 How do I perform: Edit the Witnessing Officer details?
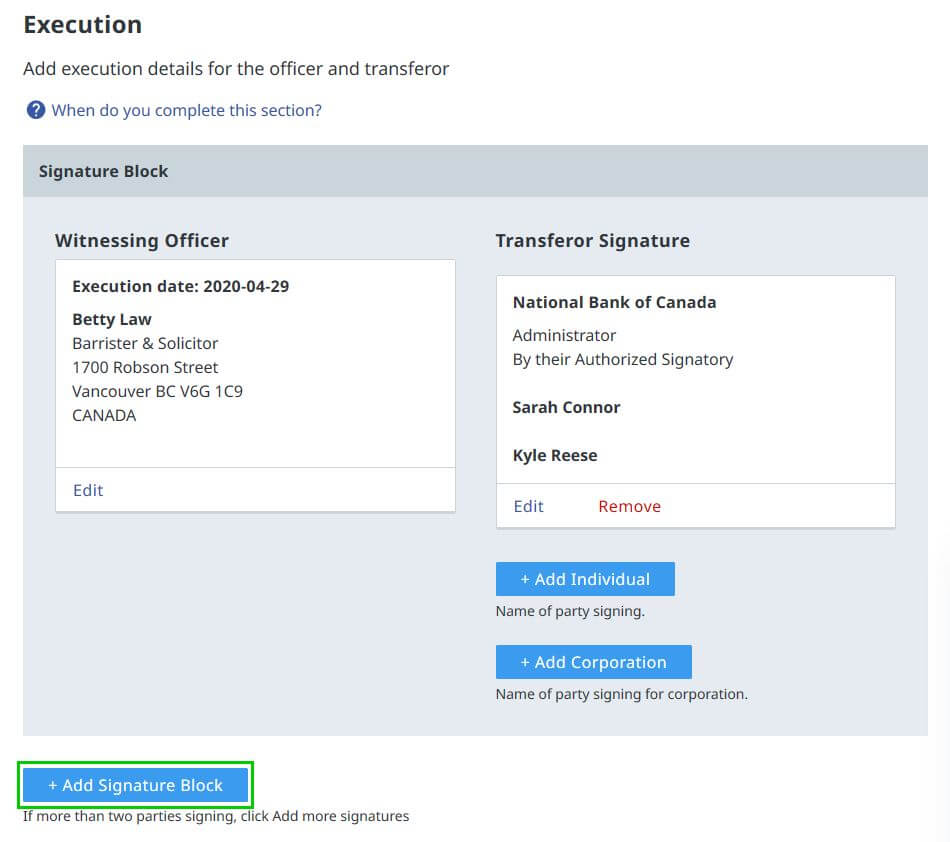[88, 490]
